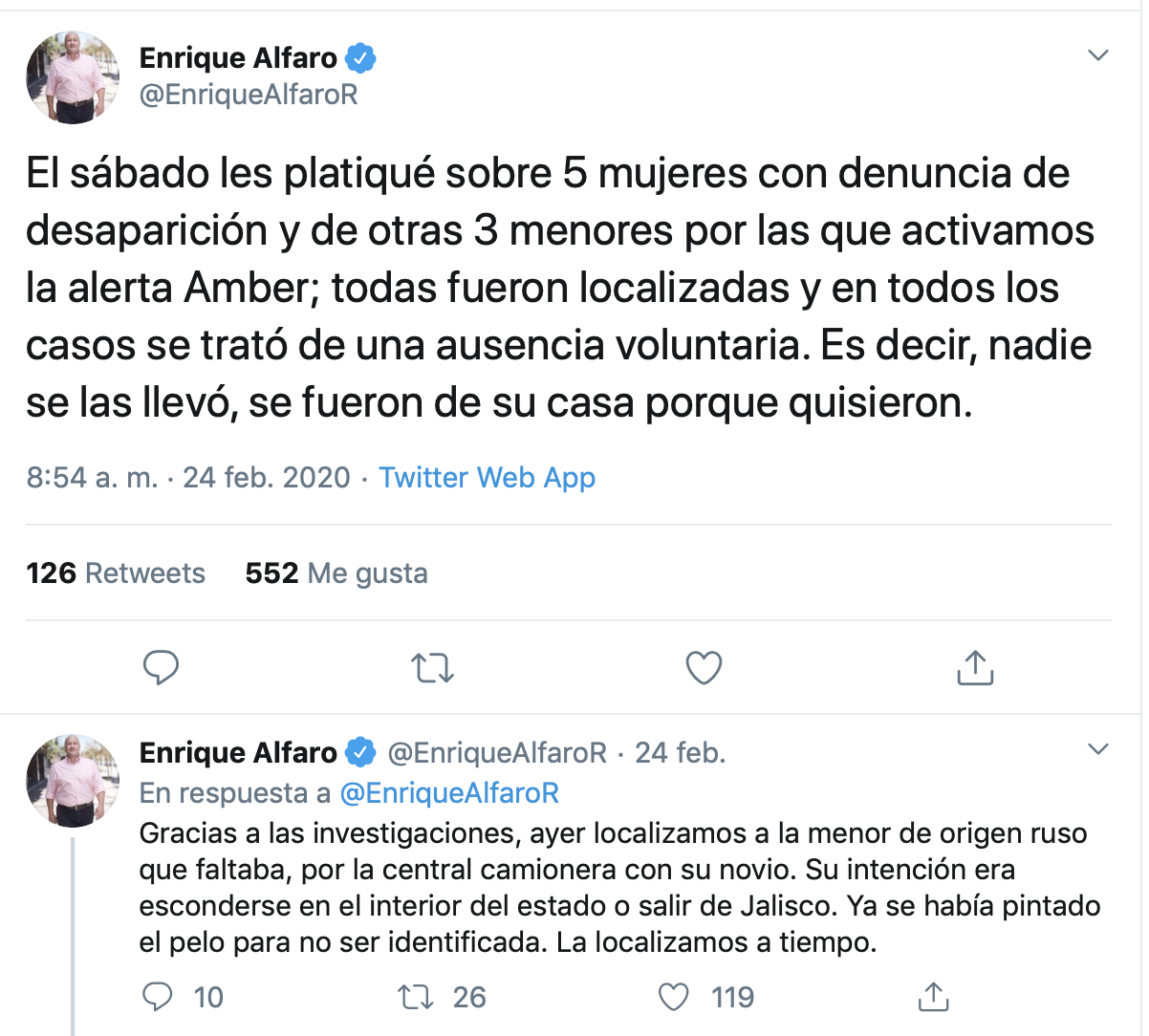Image resolution: width=1149 pixels, height=1036 pixels.
Task: Retweet the main Amber alert tweet
Action: [x=432, y=667]
